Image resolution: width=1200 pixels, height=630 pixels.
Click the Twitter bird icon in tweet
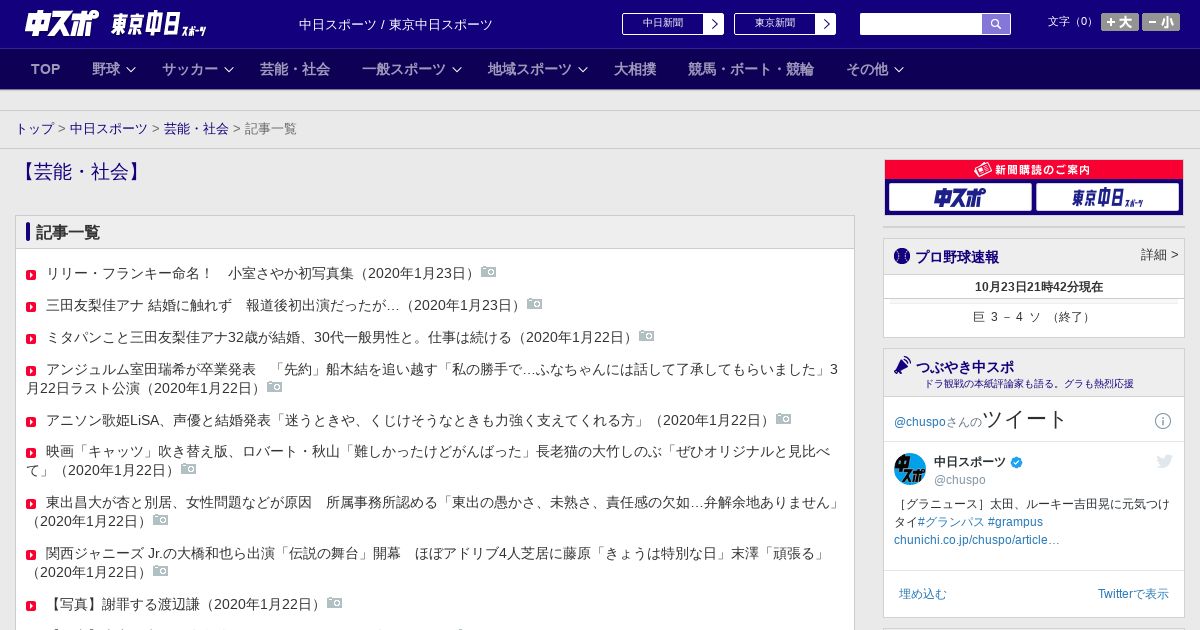(x=1164, y=461)
